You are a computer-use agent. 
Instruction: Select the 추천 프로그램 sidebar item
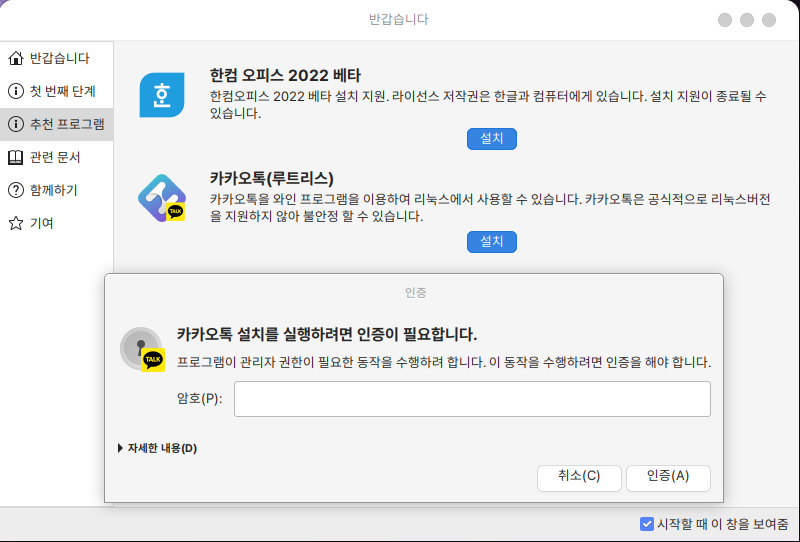pyautogui.click(x=57, y=124)
